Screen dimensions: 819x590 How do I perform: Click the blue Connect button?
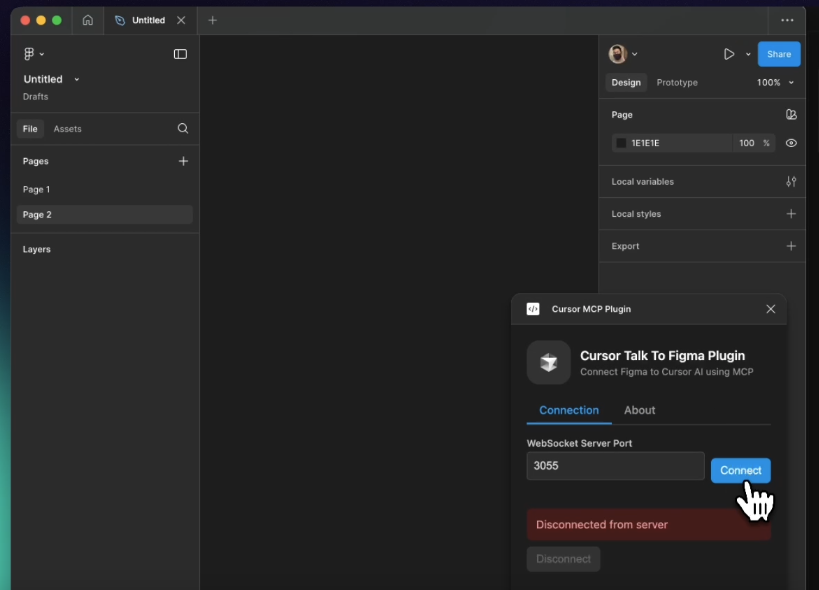(741, 470)
